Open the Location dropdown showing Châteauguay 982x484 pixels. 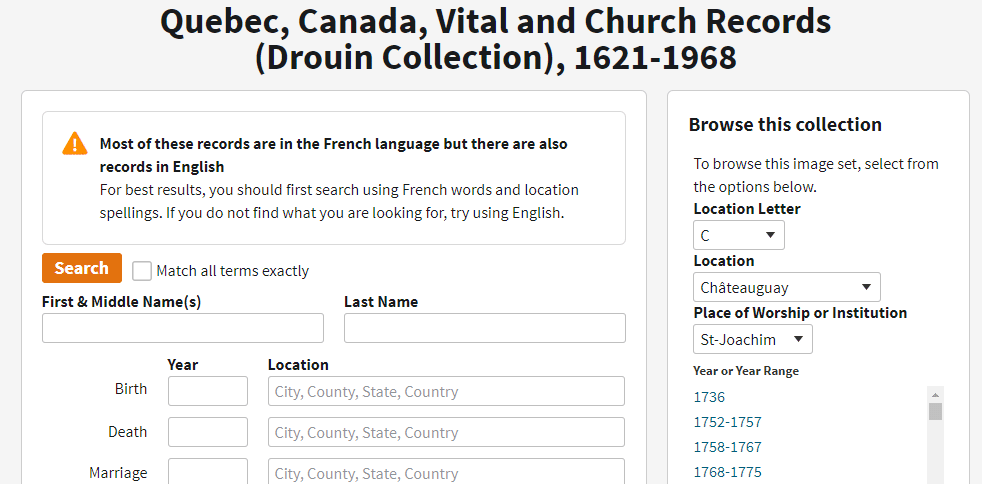coord(787,287)
